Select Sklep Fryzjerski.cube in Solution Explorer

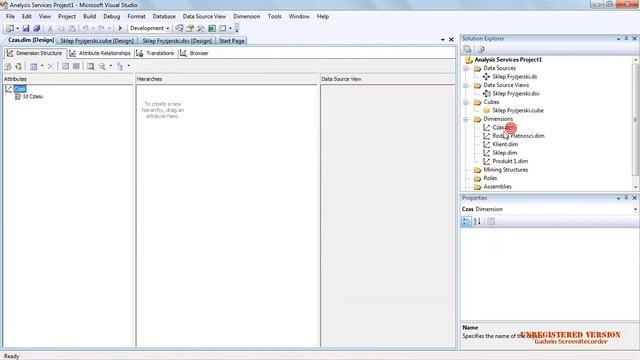[x=518, y=111]
